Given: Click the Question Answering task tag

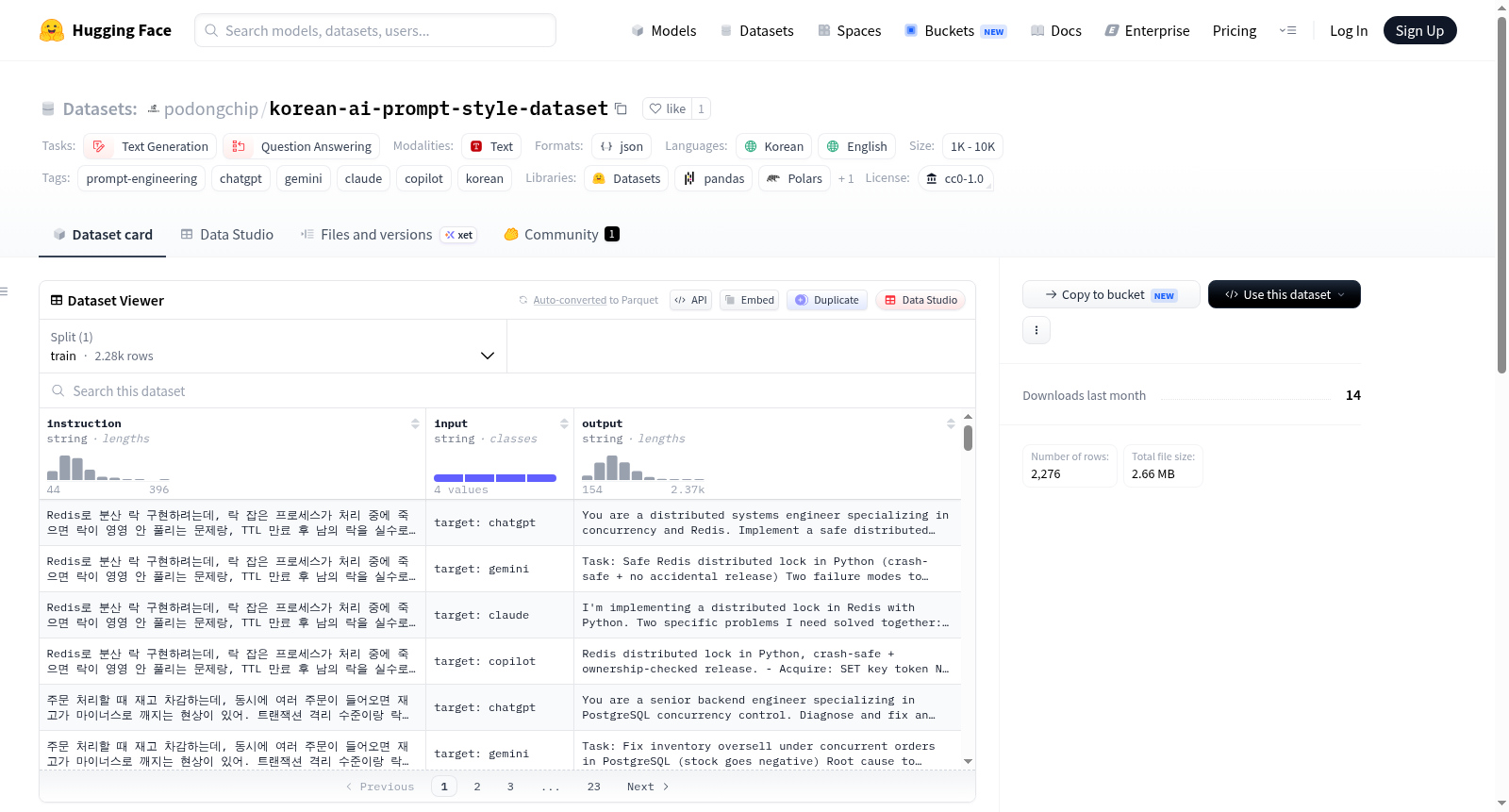Looking at the screenshot, I should tap(302, 146).
